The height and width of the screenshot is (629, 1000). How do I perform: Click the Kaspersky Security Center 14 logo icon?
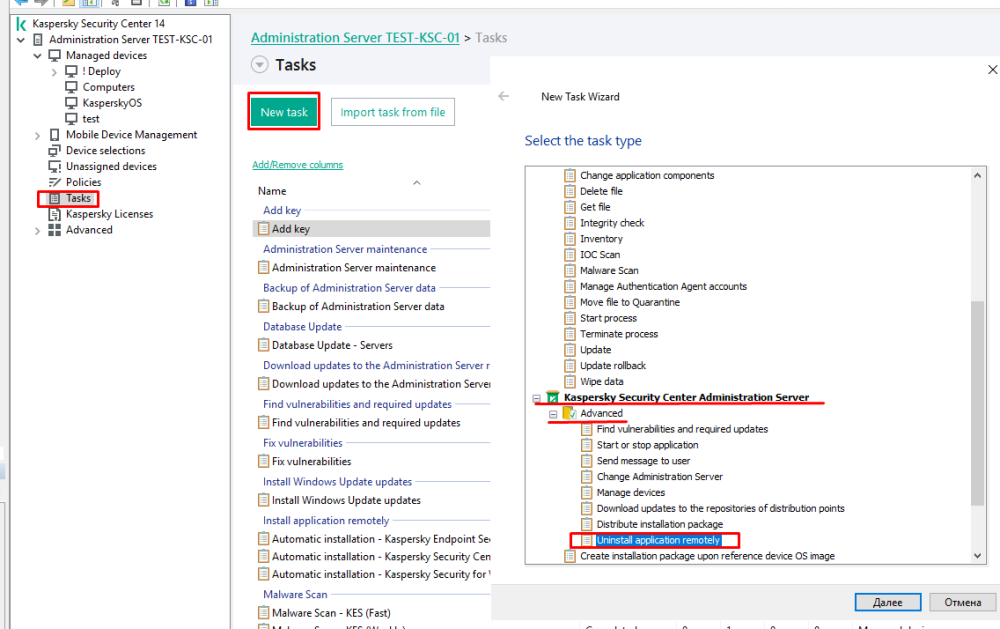(x=21, y=24)
